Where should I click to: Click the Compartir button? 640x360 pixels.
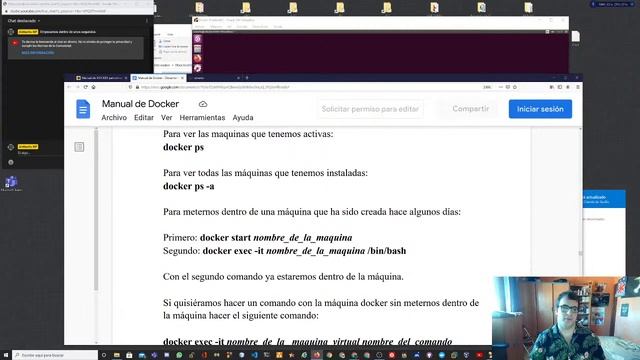[471, 109]
